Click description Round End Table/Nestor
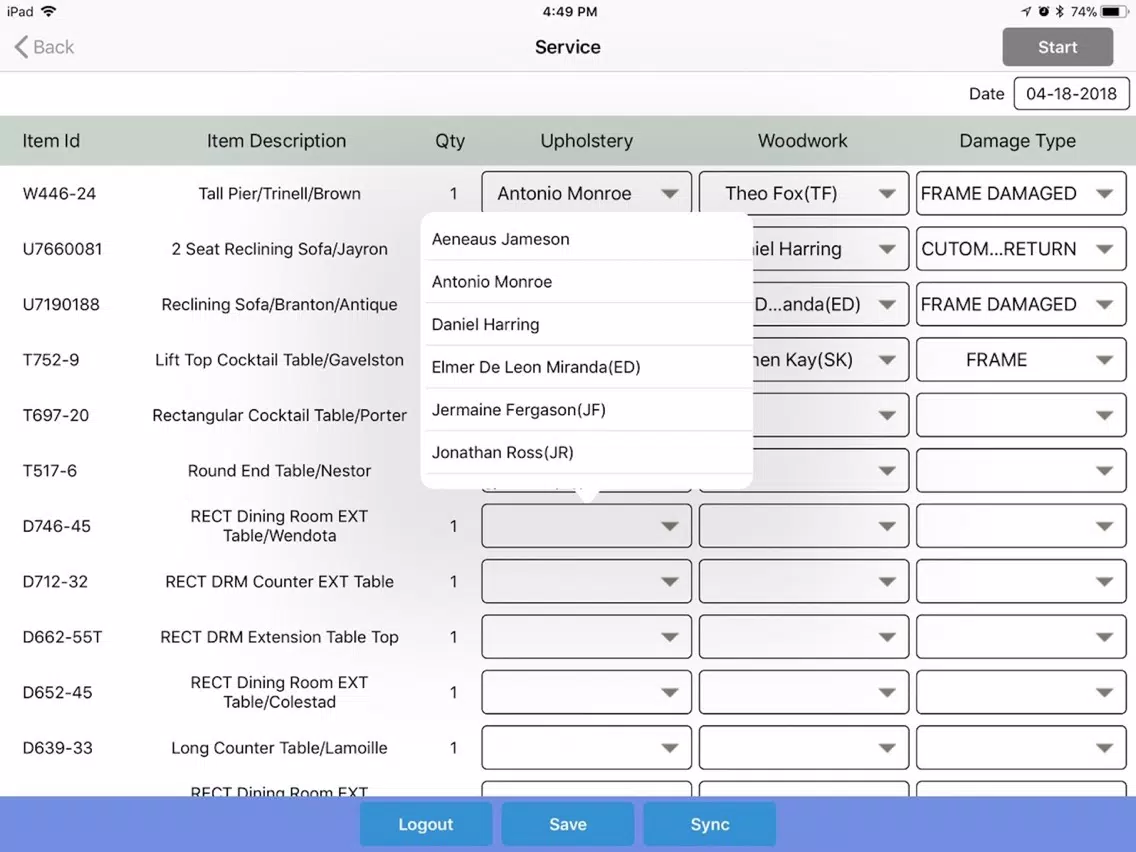Viewport: 1136px width, 852px height. click(x=280, y=471)
